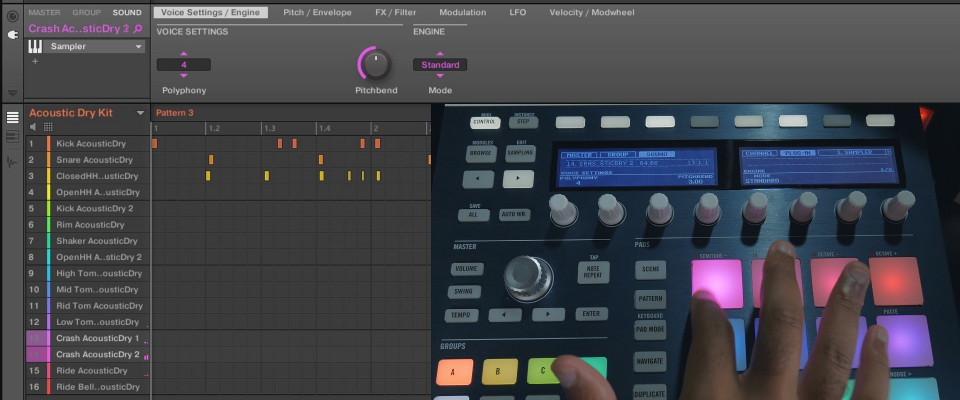Screen dimensions: 960x400
Task: Add a plug-in with the plus icon
Action: [35, 61]
